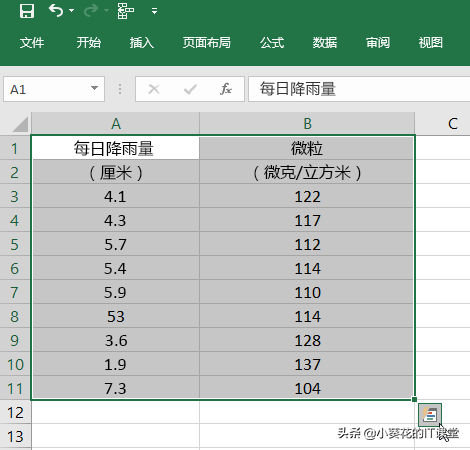Open the Undo history dropdown arrow
Screen dimensions: 470x450
click(71, 11)
